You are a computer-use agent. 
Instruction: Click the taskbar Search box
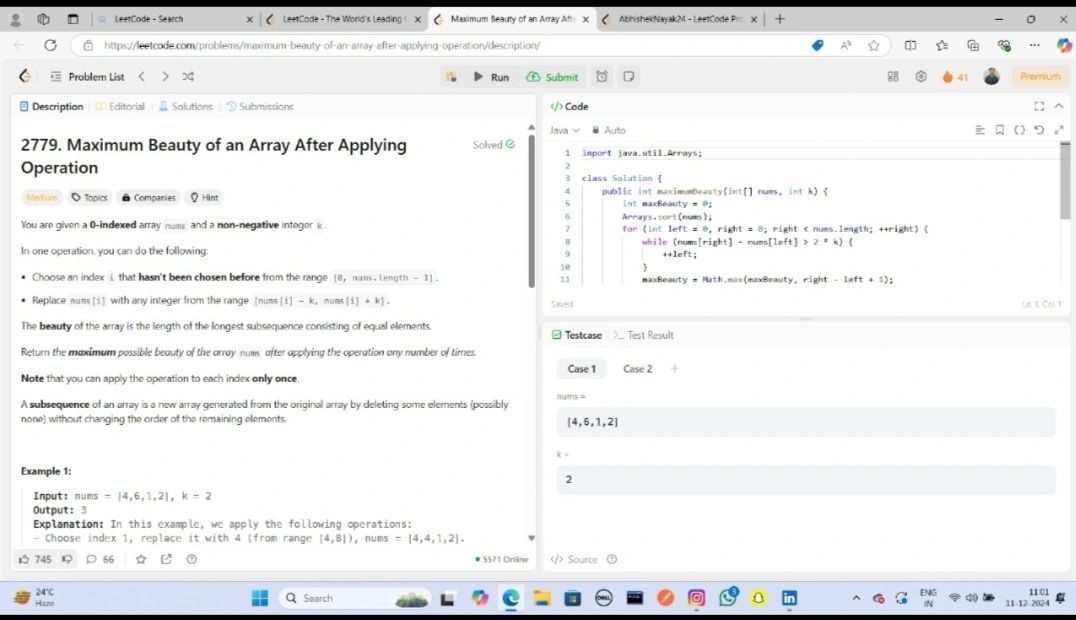point(354,598)
